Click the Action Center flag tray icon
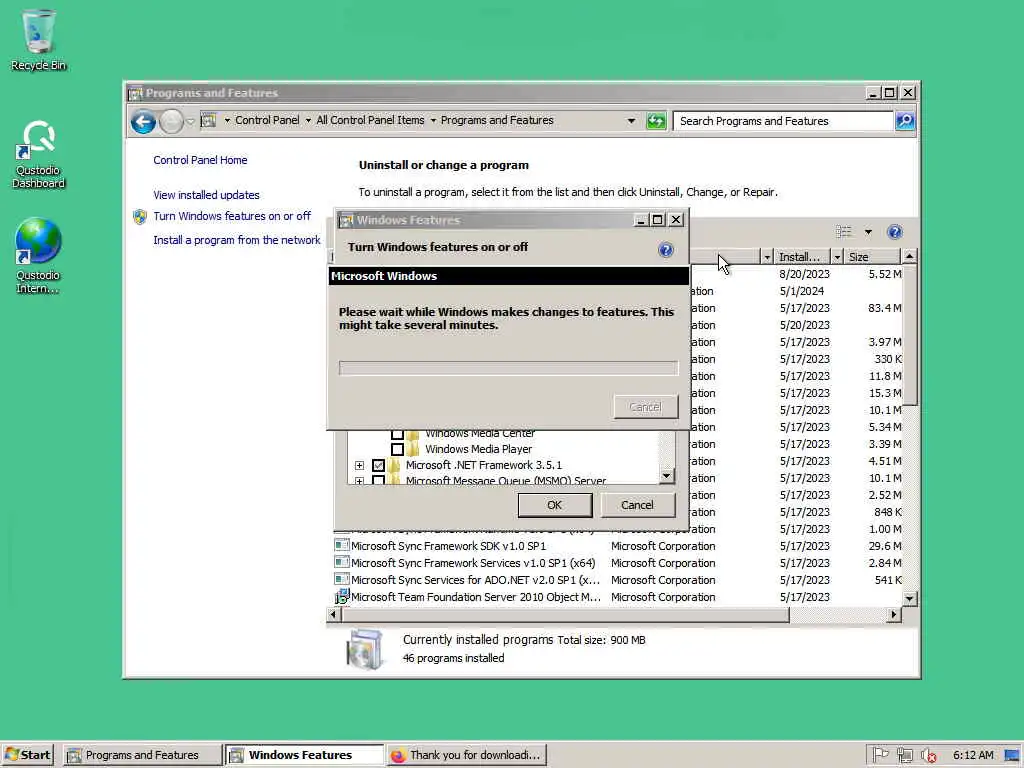The image size is (1024, 768). (880, 755)
